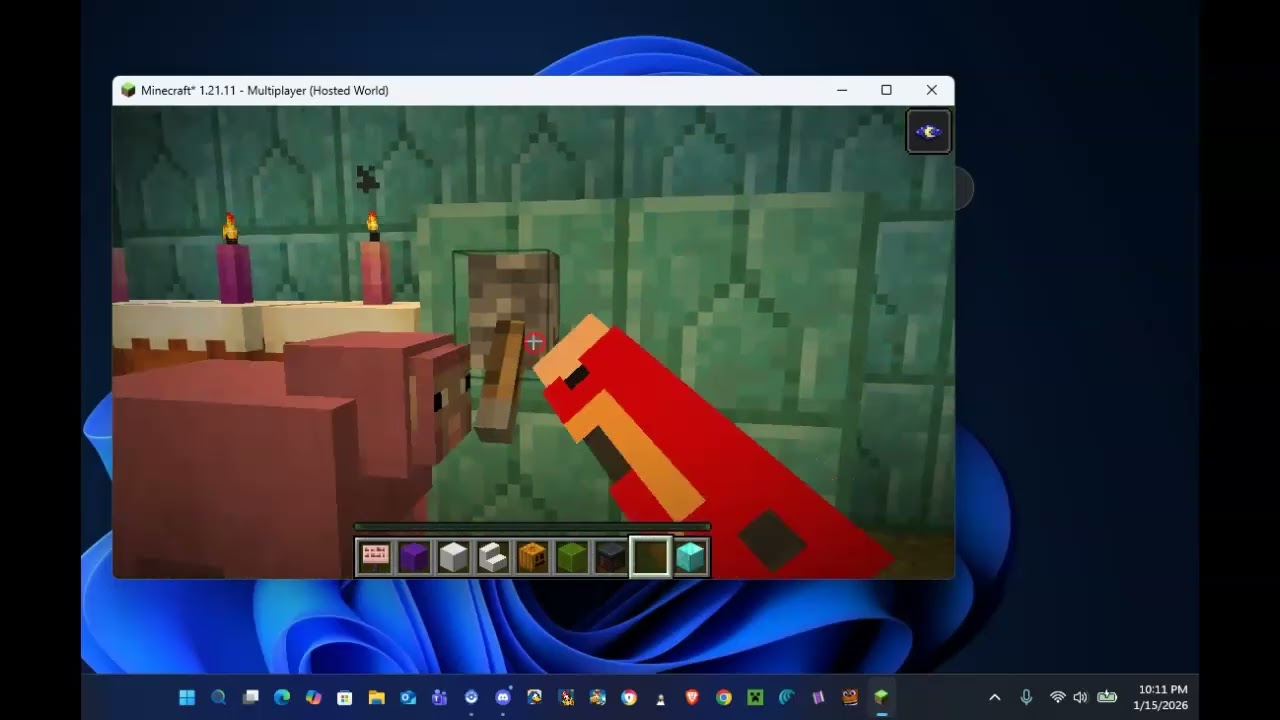Open the volume control in tray
Viewport: 1280px width, 720px height.
1080,697
